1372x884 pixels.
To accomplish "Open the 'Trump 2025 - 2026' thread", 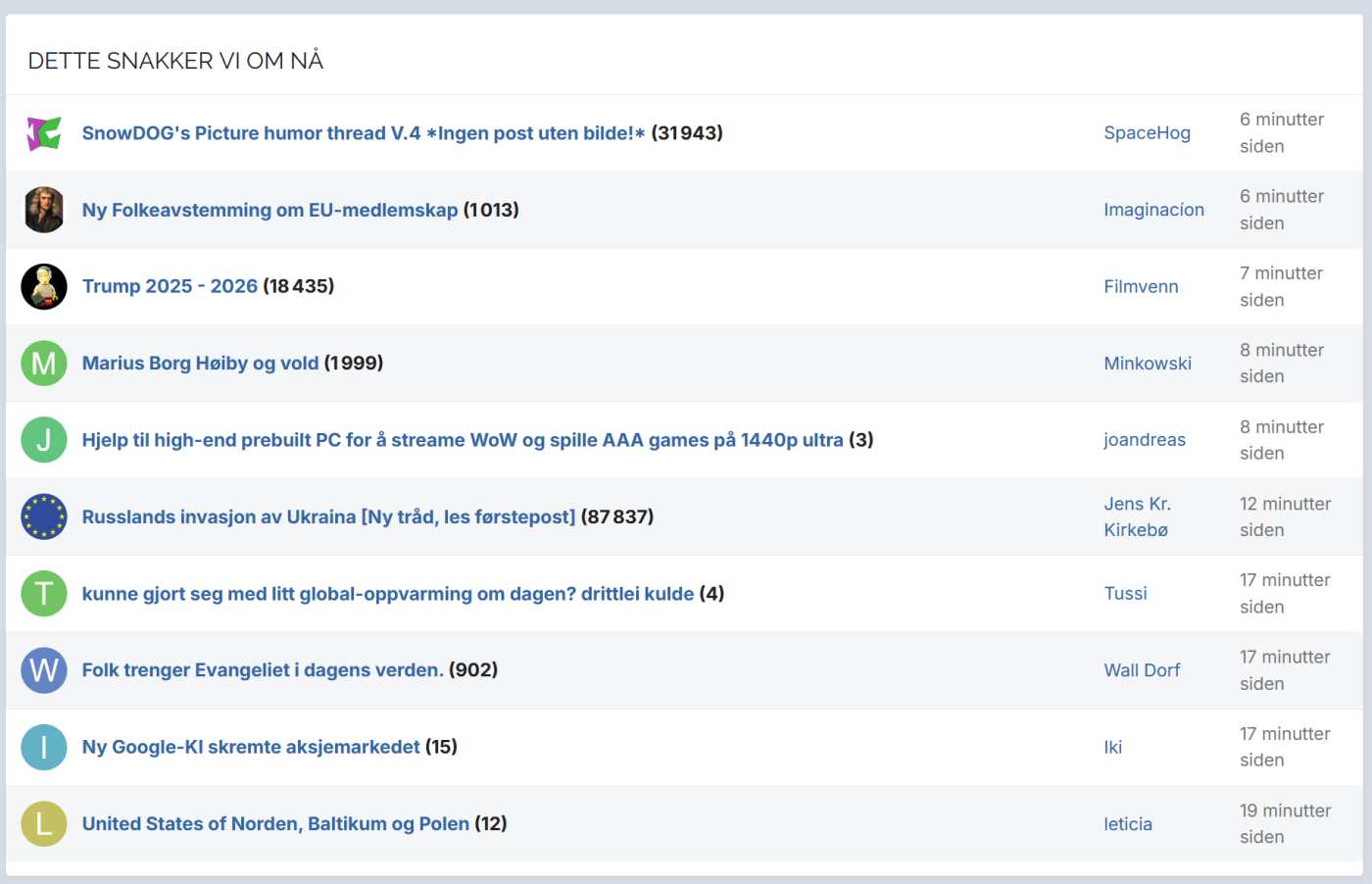I will tap(170, 286).
